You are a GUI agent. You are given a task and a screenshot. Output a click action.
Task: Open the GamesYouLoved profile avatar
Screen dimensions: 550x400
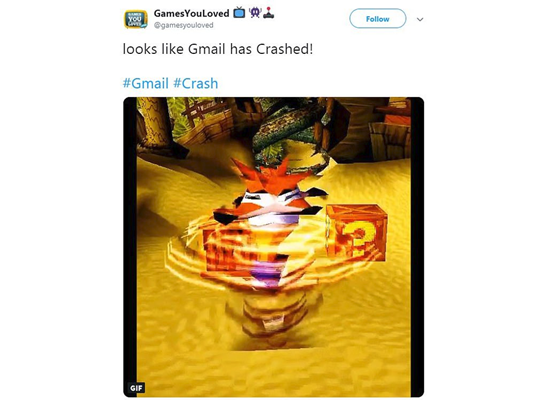(136, 19)
